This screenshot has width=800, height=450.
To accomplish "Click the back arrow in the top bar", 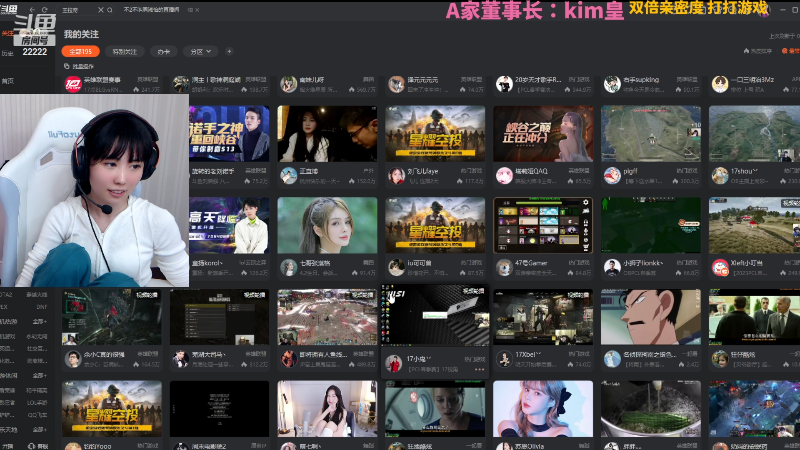I will coord(32,10).
